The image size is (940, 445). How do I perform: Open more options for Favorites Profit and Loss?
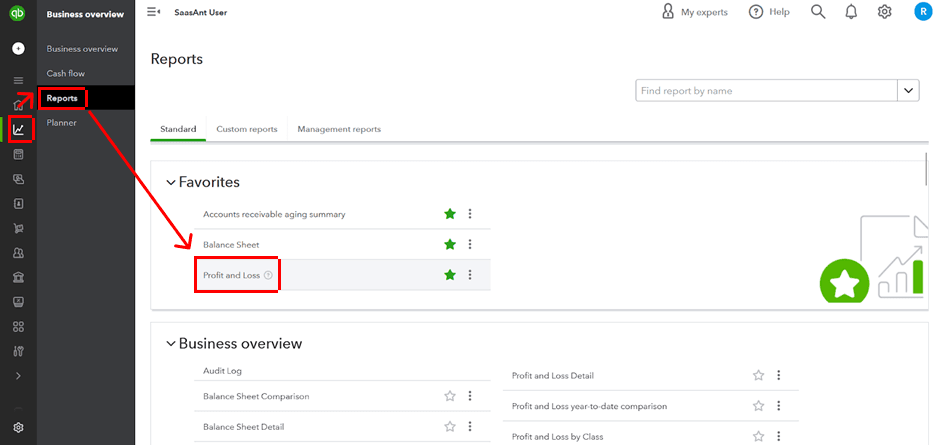470,275
